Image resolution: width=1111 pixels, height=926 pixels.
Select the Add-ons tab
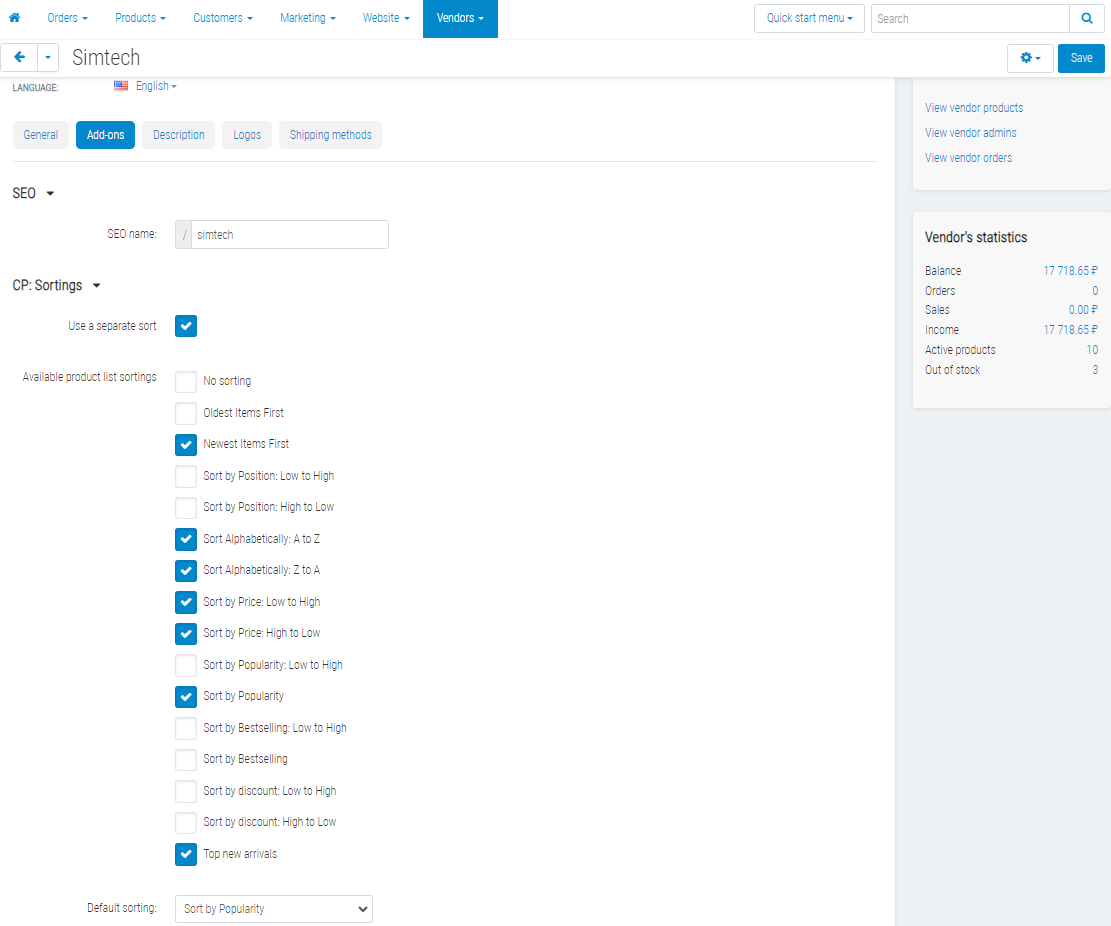[x=106, y=135]
